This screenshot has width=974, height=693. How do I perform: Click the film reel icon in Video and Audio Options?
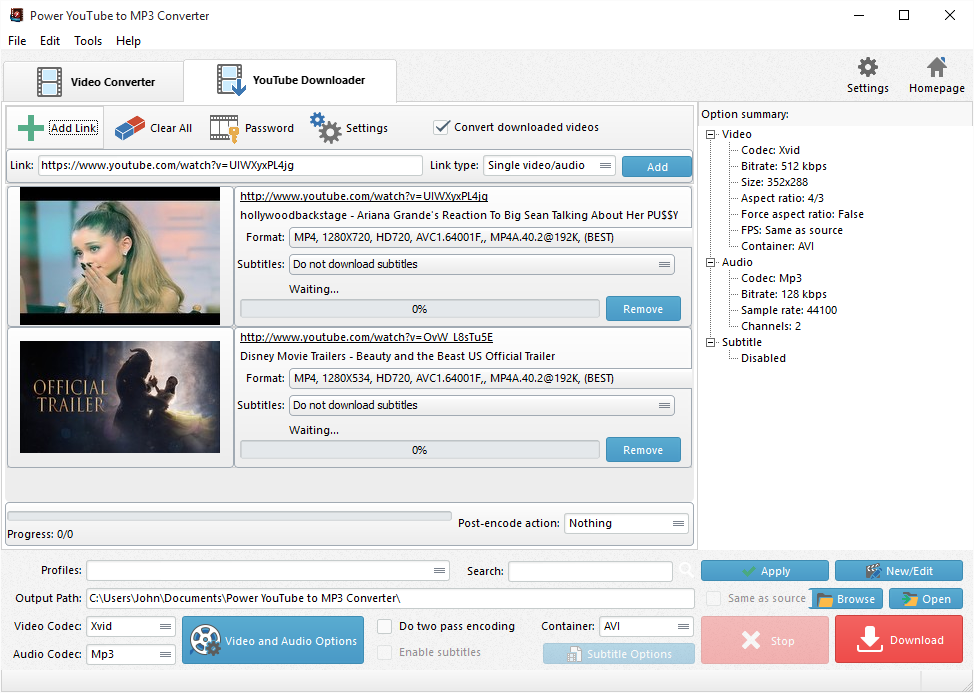coord(205,641)
